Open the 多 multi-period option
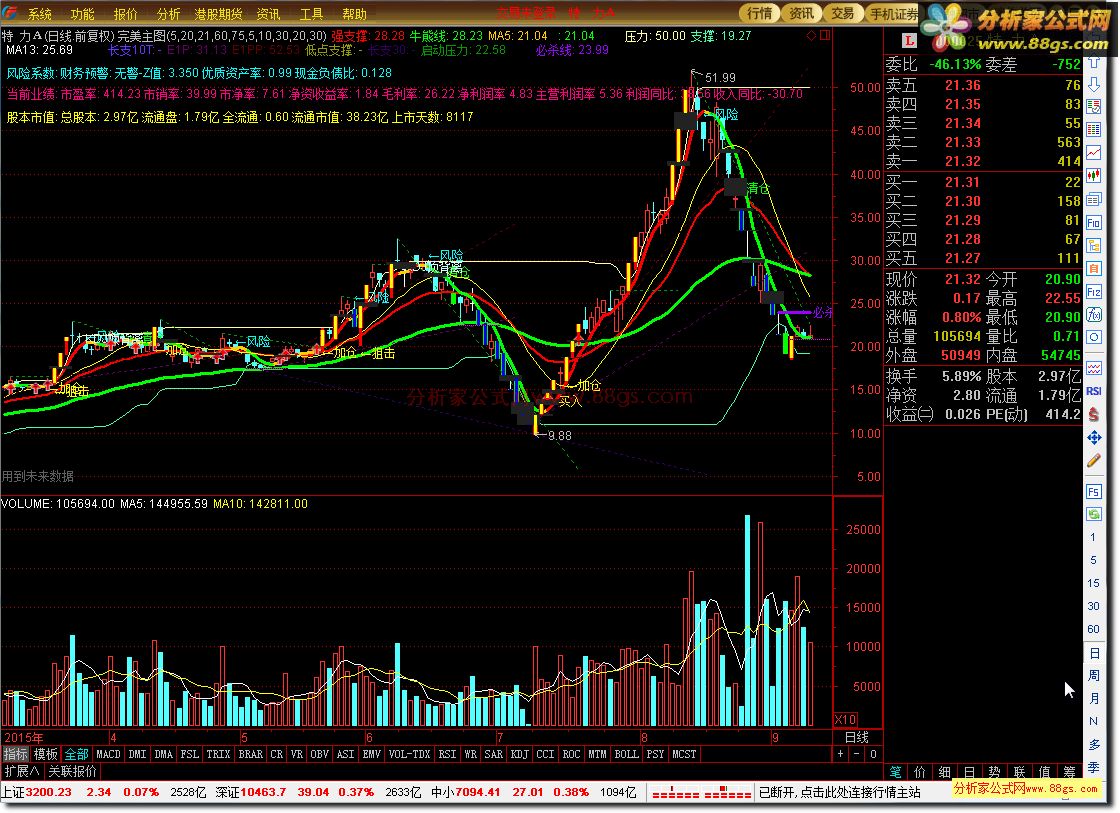Image resolution: width=1120 pixels, height=813 pixels. click(1094, 744)
